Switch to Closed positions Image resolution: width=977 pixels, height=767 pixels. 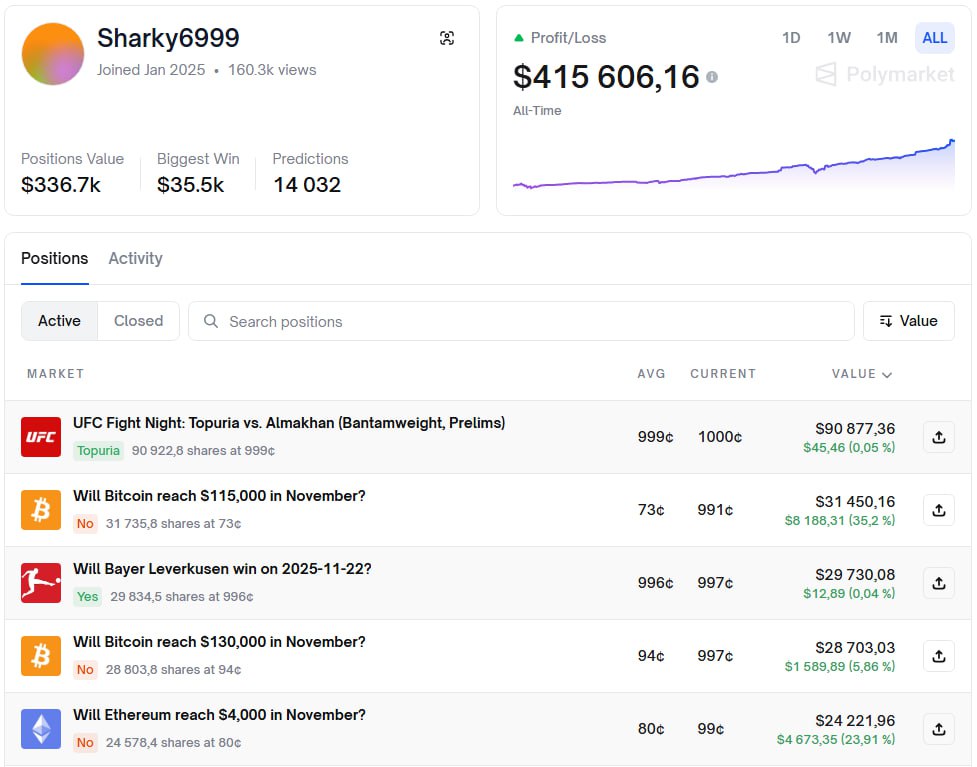(138, 321)
